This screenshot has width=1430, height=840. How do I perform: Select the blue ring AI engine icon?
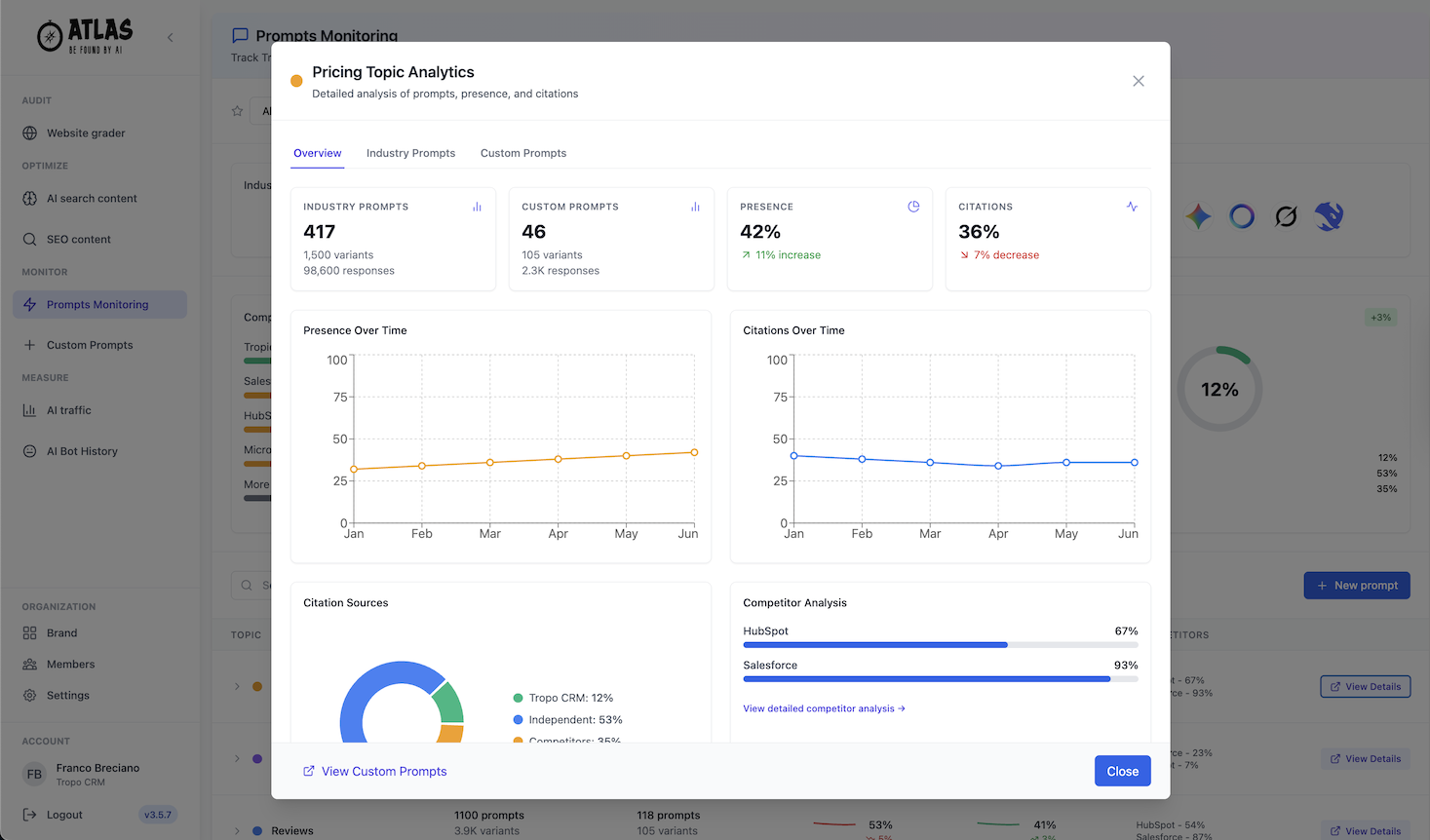click(1242, 216)
